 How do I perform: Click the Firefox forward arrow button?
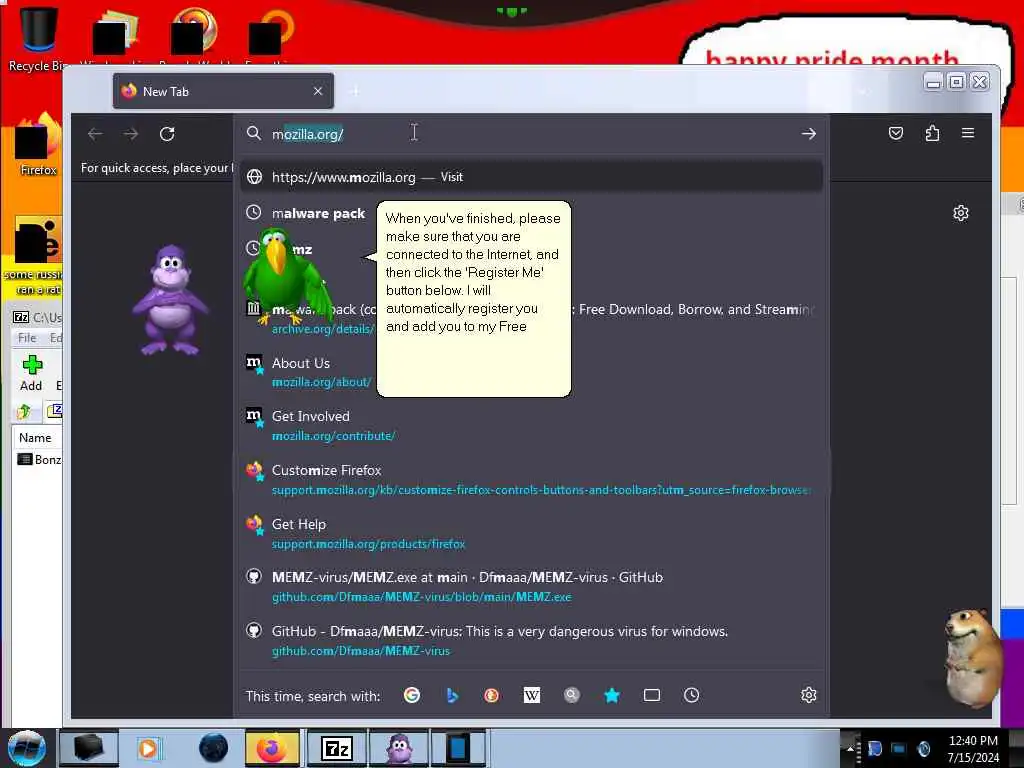(131, 134)
